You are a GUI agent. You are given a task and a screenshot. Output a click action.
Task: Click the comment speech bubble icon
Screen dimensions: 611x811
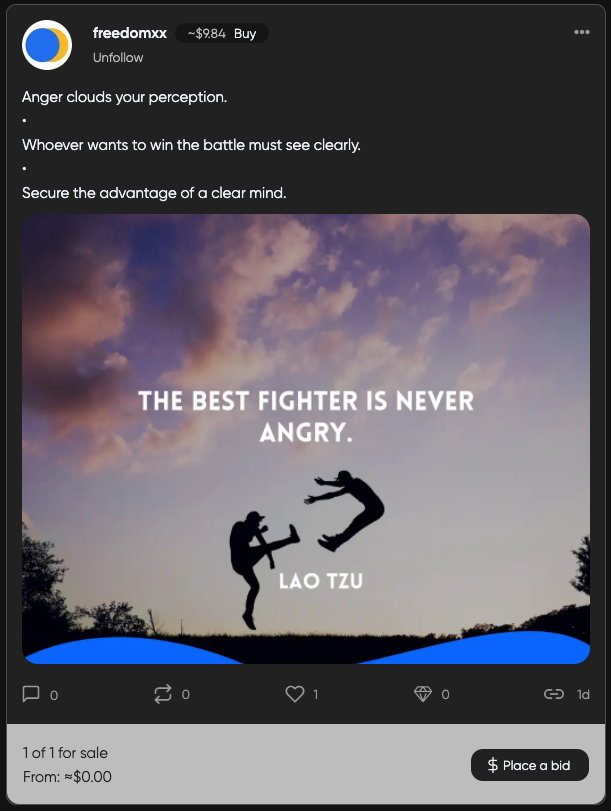pos(31,694)
